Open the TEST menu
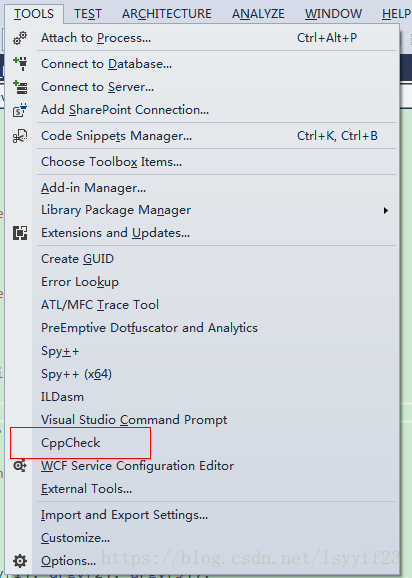This screenshot has width=412, height=578. point(88,14)
